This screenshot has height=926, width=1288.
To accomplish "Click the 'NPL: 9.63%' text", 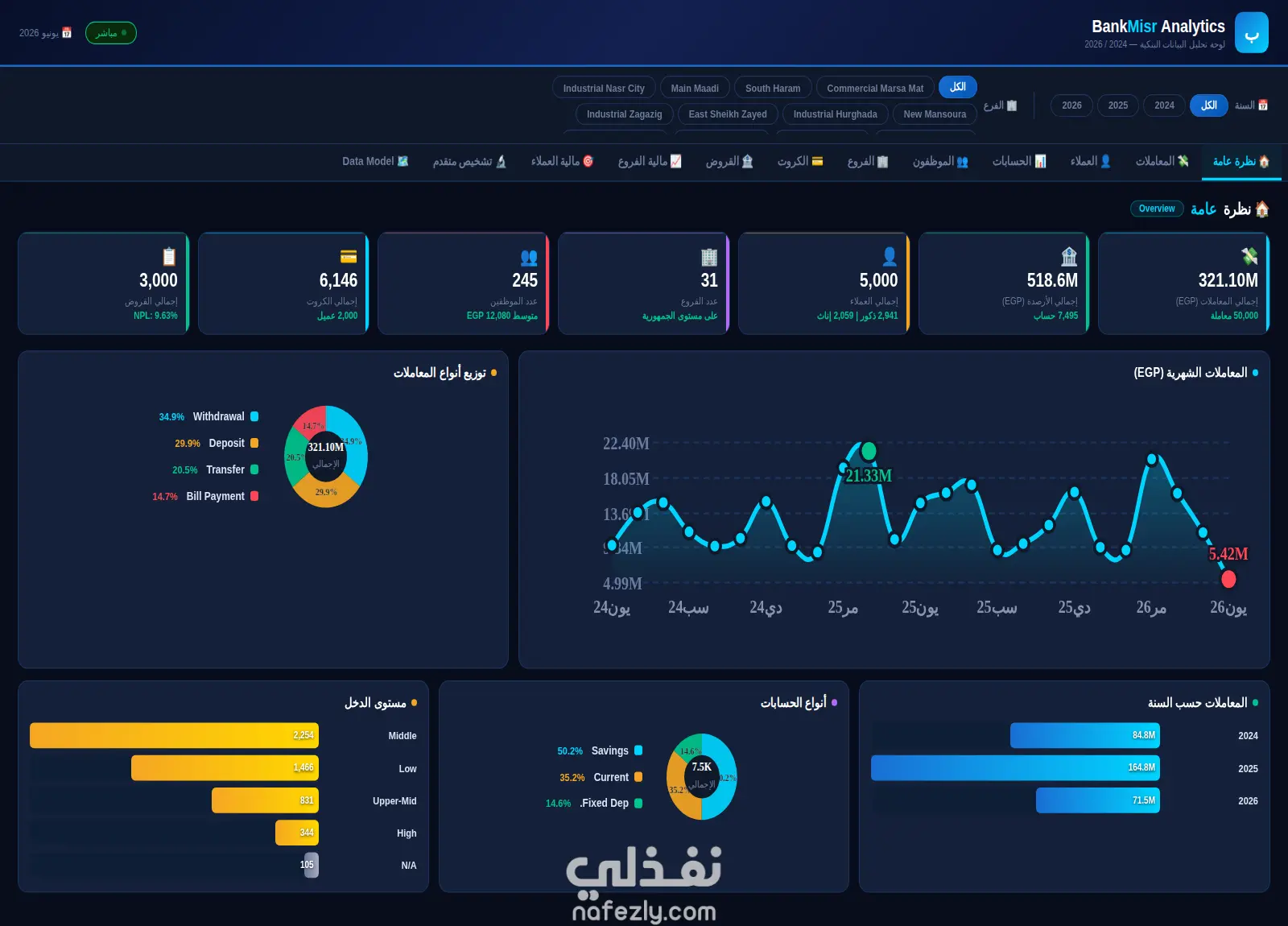I will pos(155,316).
